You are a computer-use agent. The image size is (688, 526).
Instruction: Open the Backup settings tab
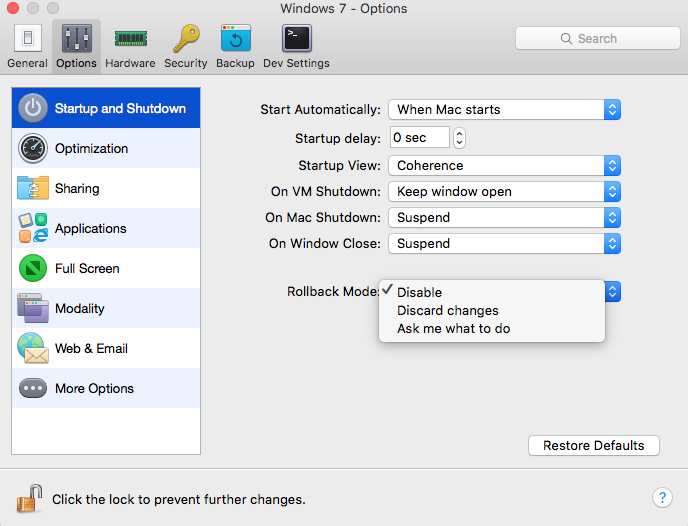click(x=235, y=46)
